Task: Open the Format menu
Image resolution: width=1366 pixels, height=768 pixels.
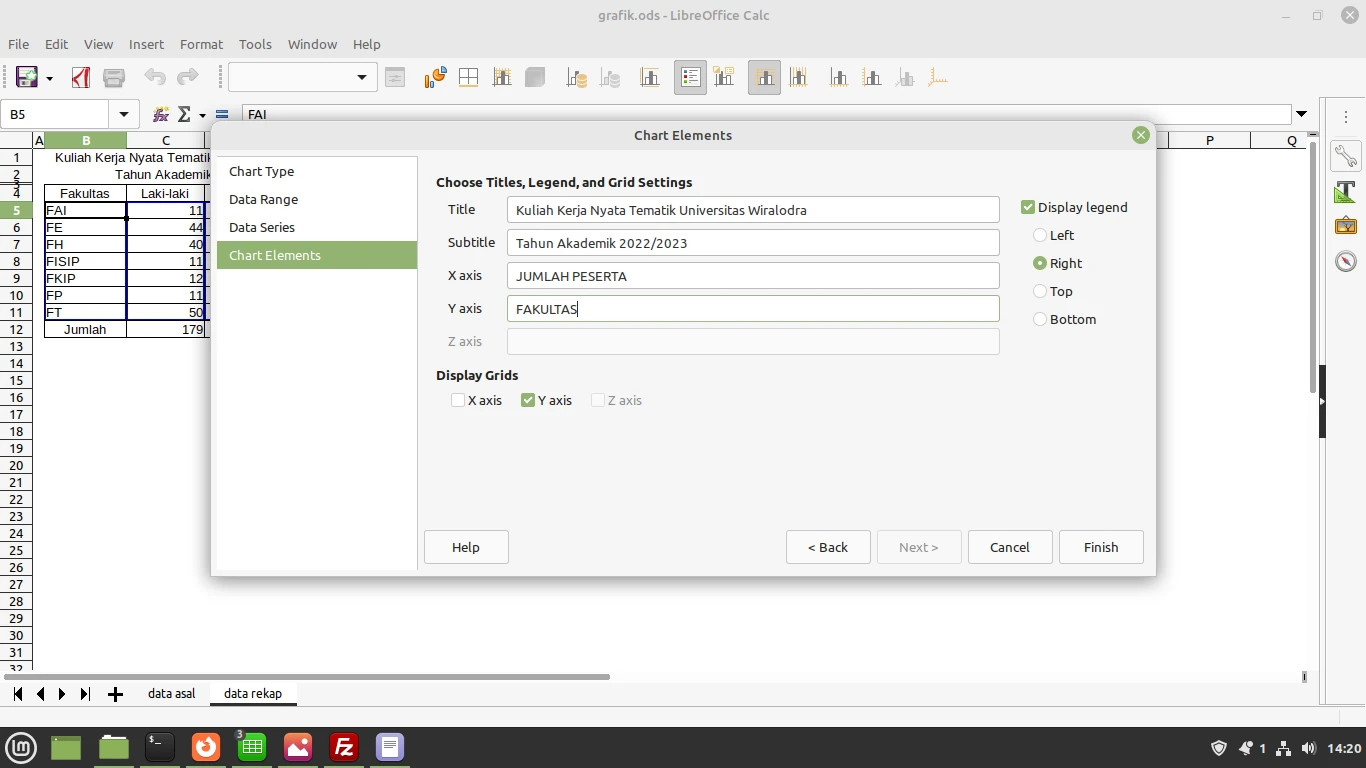Action: (201, 44)
